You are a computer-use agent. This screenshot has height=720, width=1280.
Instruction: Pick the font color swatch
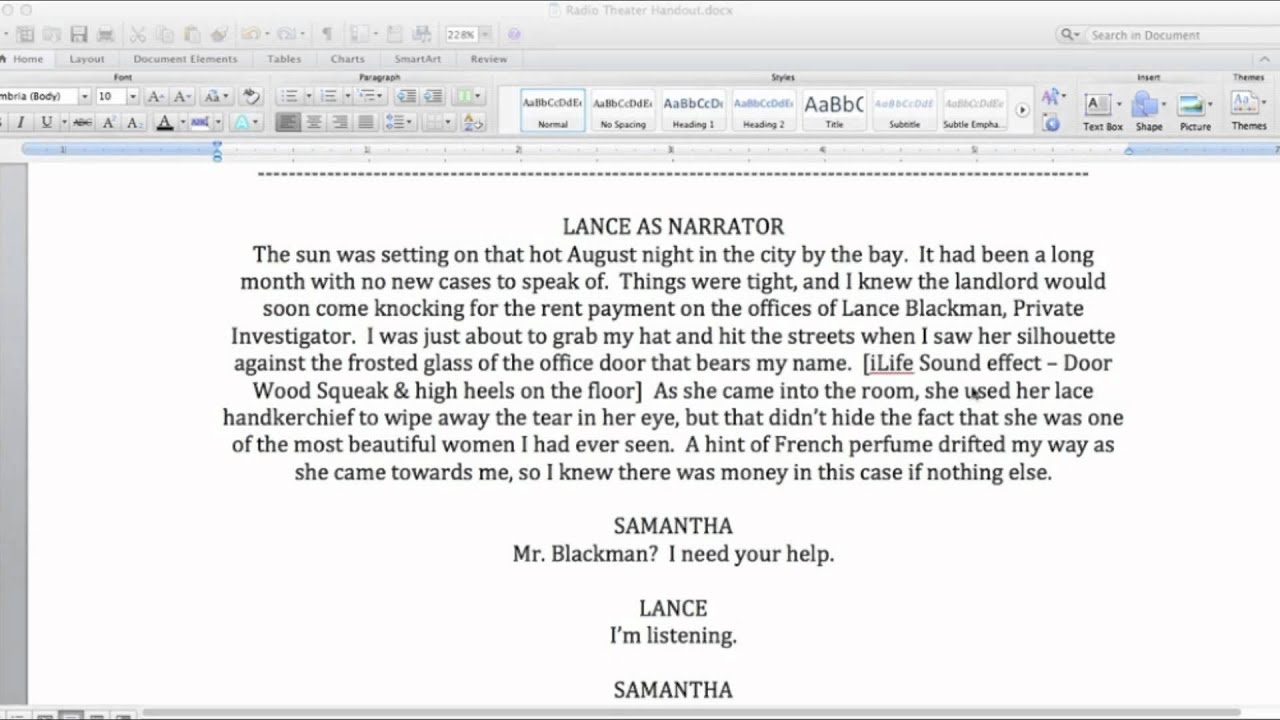(165, 122)
